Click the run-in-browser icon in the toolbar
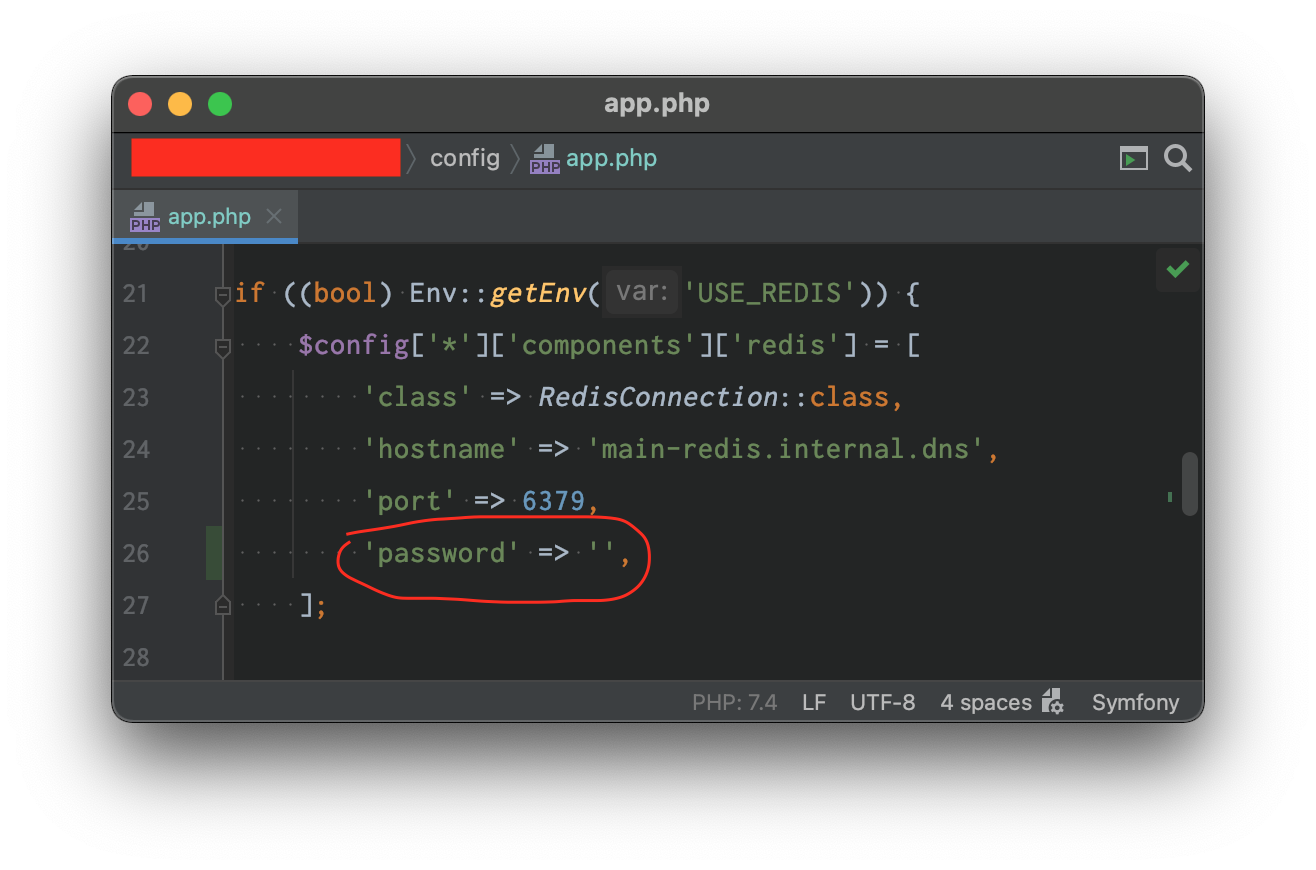The width and height of the screenshot is (1316, 870). [1133, 157]
